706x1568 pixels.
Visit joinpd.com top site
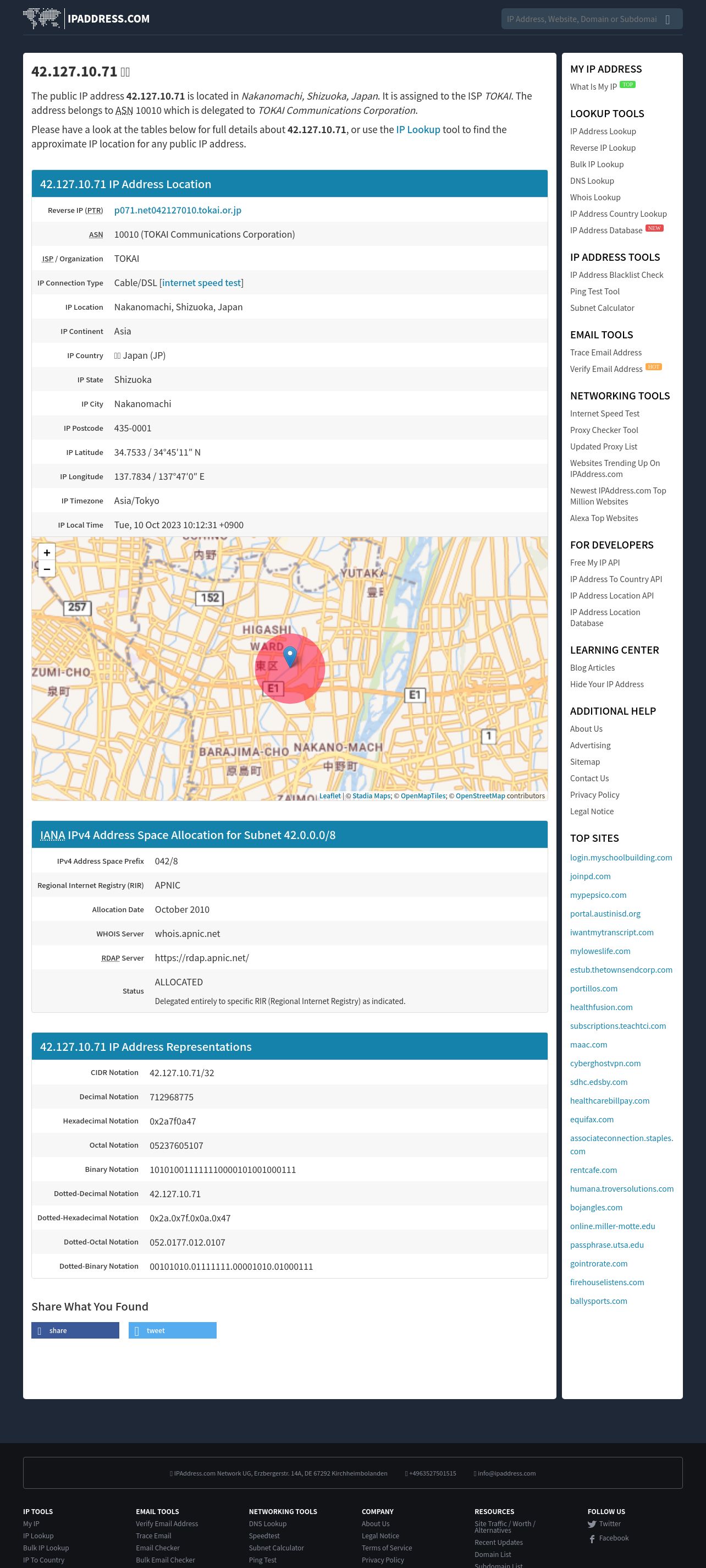(x=590, y=876)
